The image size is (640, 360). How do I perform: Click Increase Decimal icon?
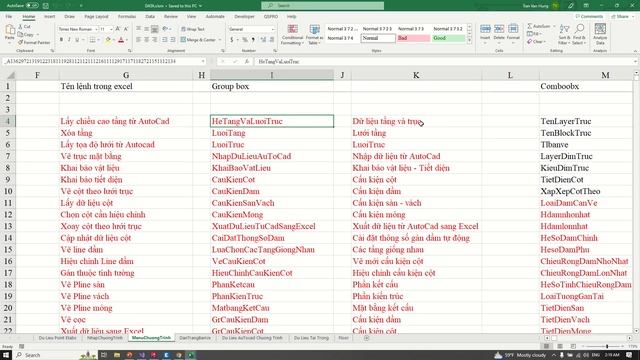[263, 40]
